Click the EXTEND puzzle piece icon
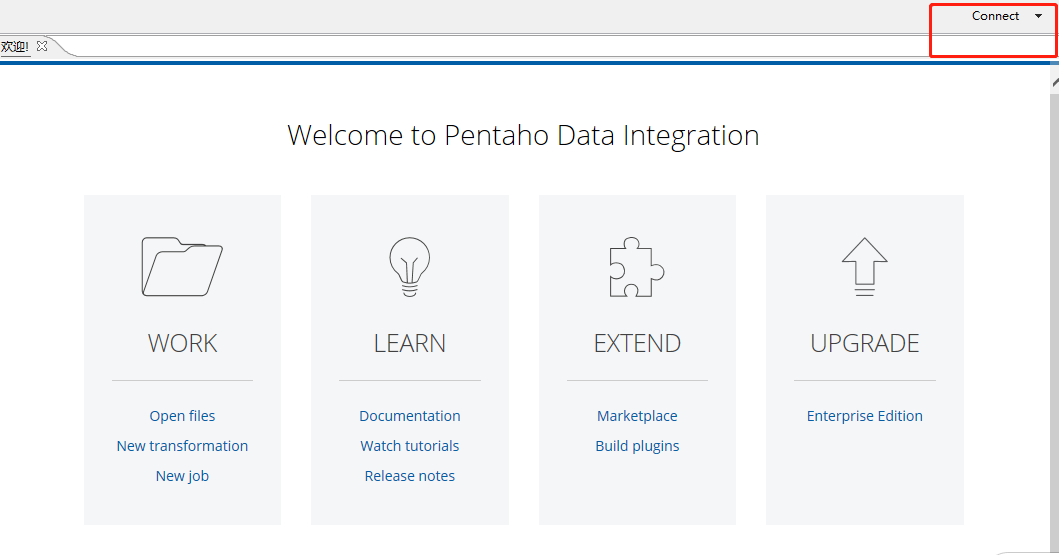Image resolution: width=1059 pixels, height=555 pixels. [x=637, y=267]
